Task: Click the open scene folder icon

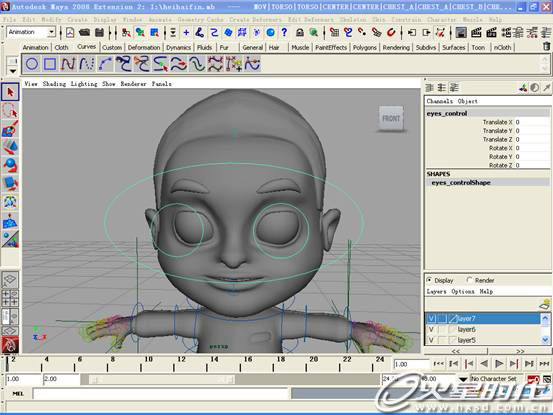Action: pos(84,33)
